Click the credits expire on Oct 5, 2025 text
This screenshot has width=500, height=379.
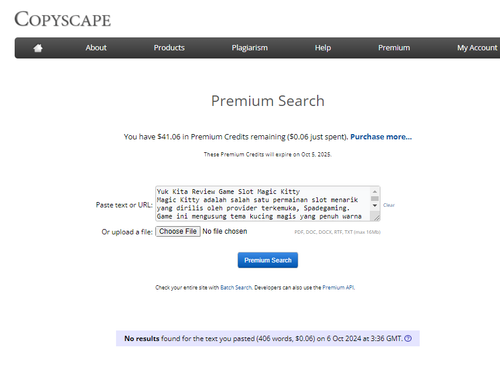point(268,154)
